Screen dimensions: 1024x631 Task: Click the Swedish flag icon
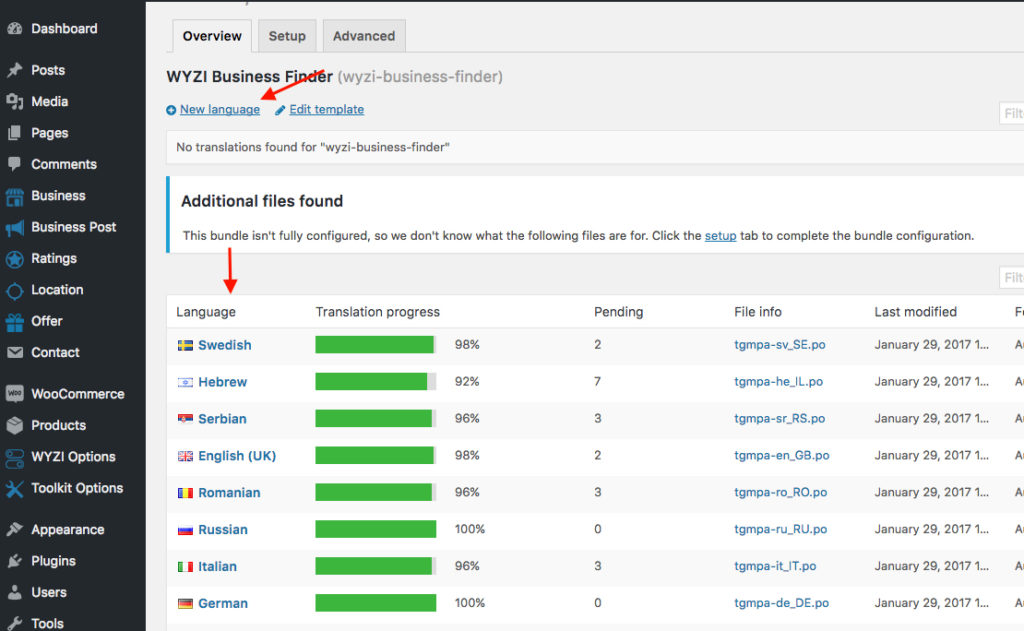[185, 345]
